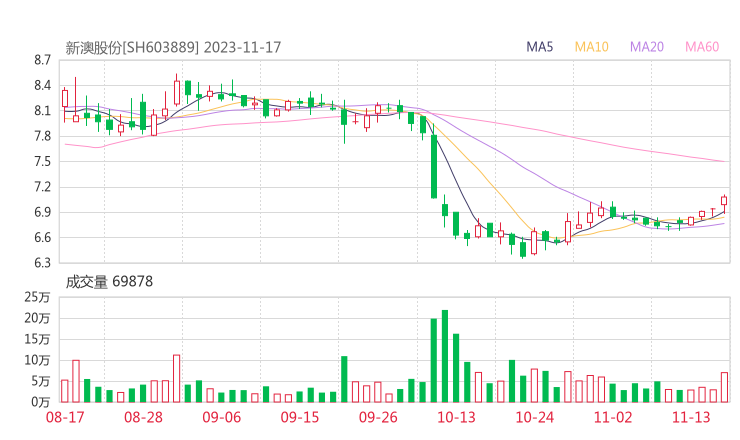Click the MA60 legend label
The image size is (740, 440).
702,47
